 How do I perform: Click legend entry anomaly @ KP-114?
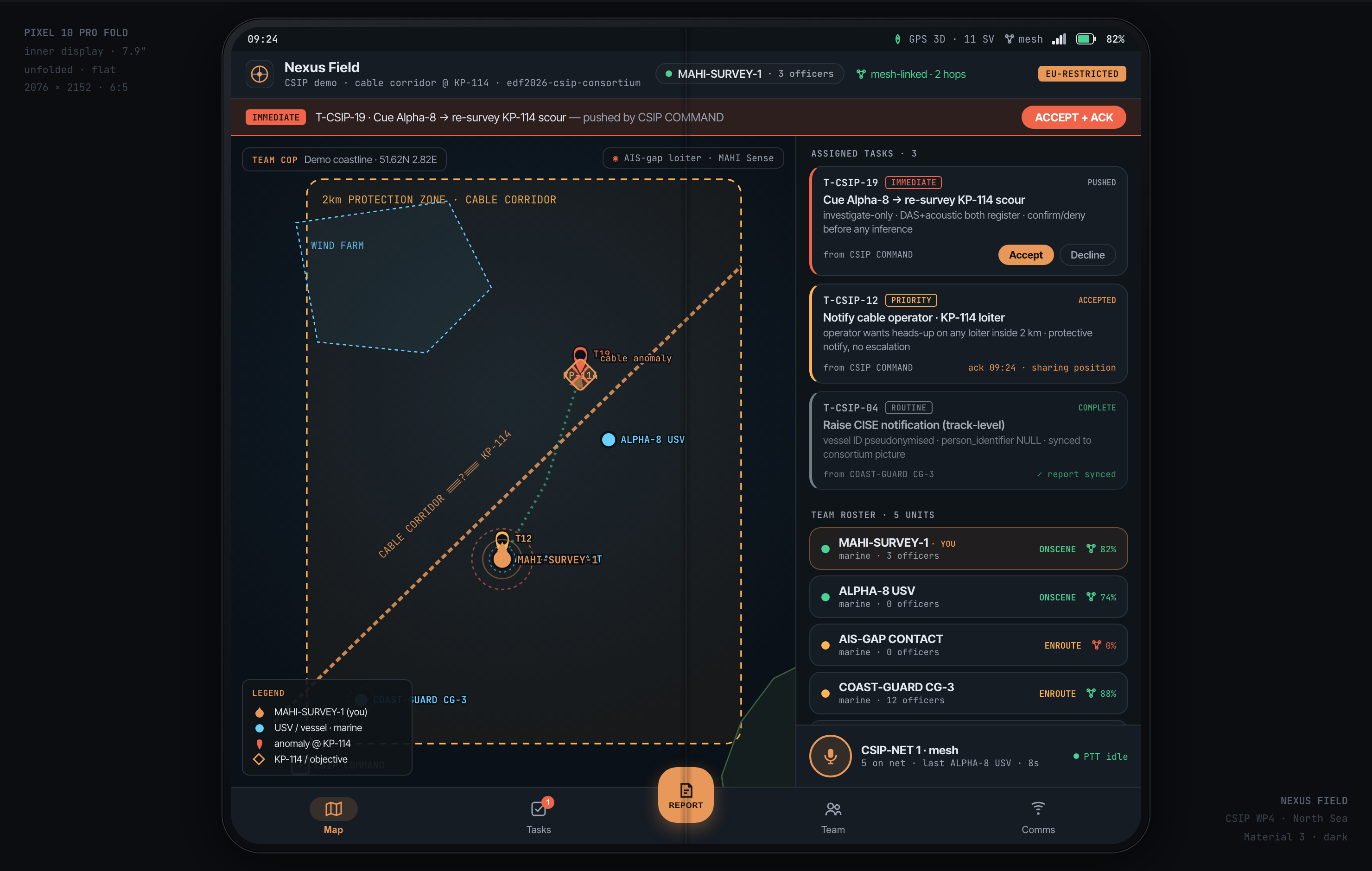(303, 744)
